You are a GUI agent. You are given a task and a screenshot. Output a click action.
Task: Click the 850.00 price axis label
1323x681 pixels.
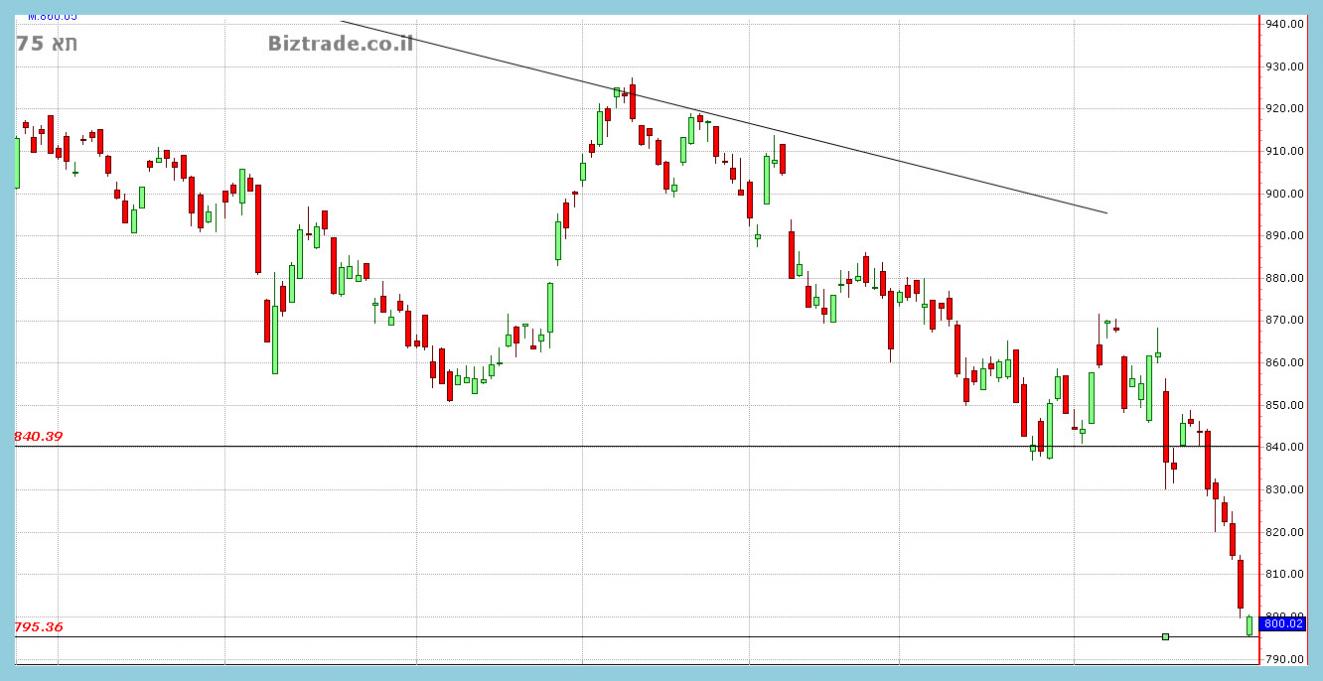pos(1284,406)
